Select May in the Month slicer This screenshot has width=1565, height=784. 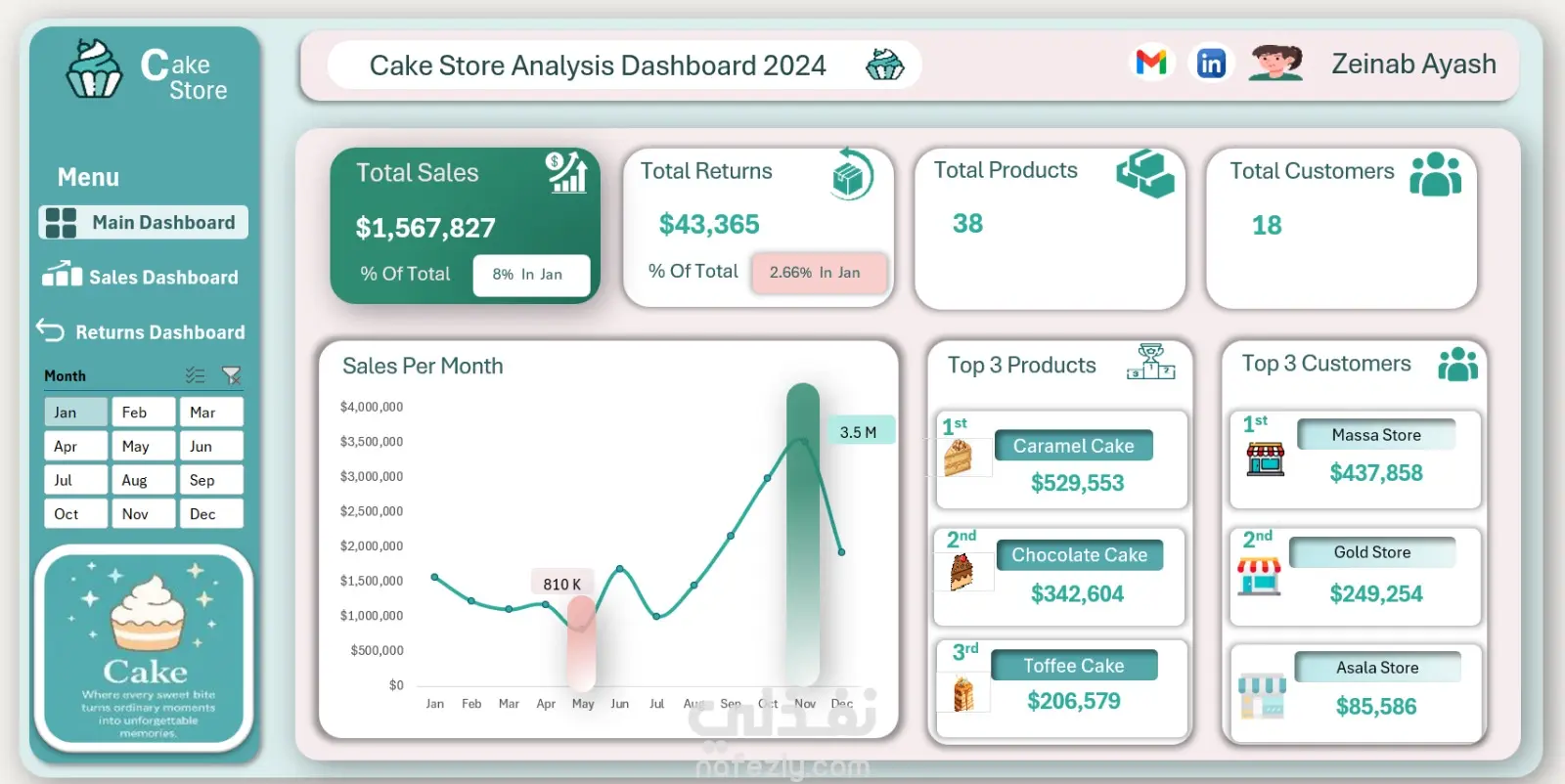tap(144, 446)
